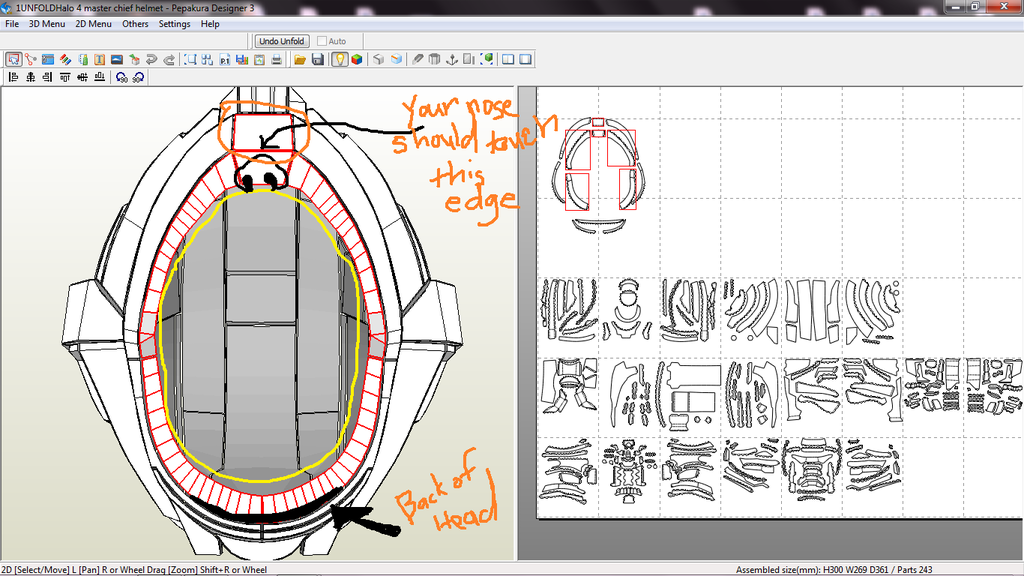
Task: Click the rotate 90 degrees counterclockwise icon
Action: point(121,77)
